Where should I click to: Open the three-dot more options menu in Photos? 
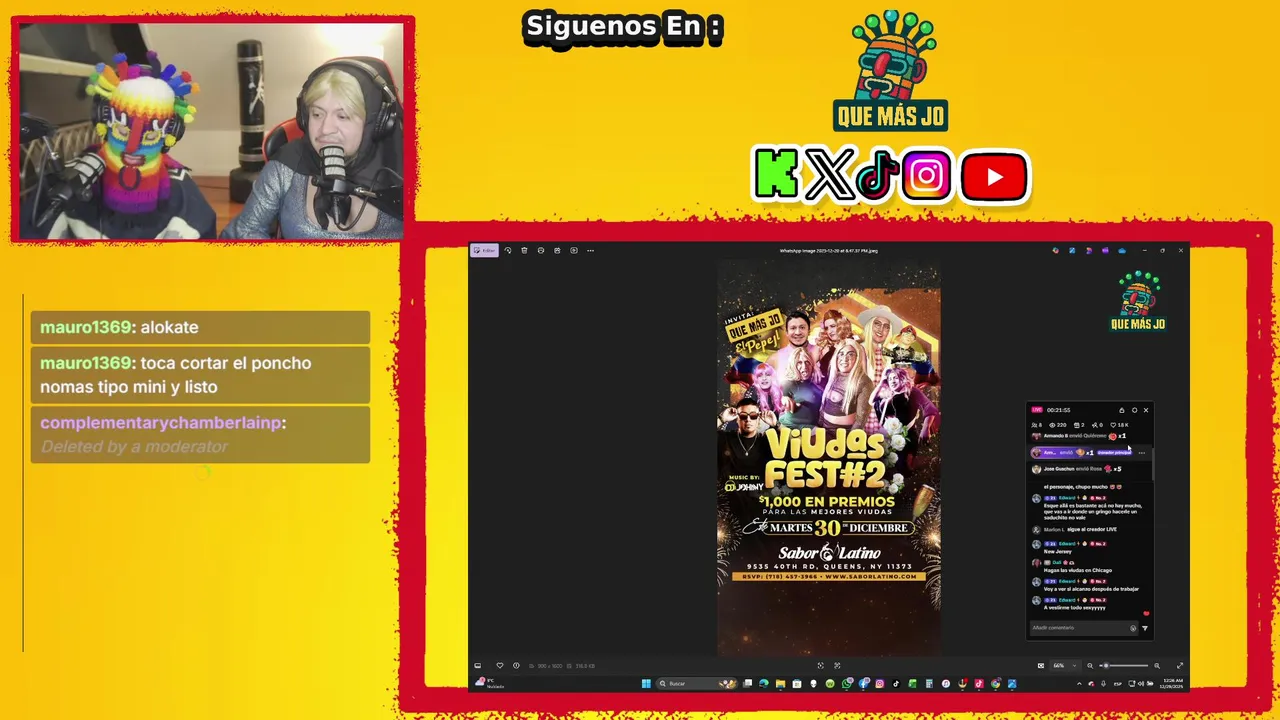click(590, 250)
